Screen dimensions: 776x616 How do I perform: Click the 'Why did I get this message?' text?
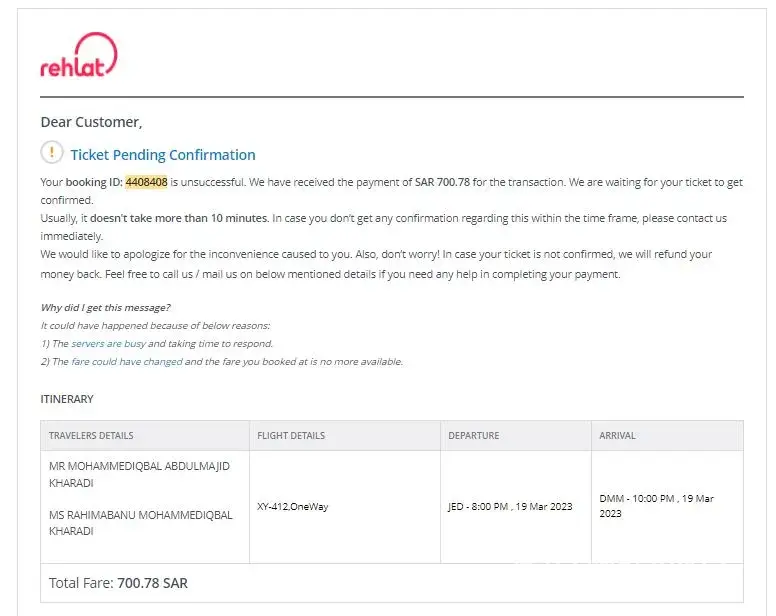(x=105, y=307)
